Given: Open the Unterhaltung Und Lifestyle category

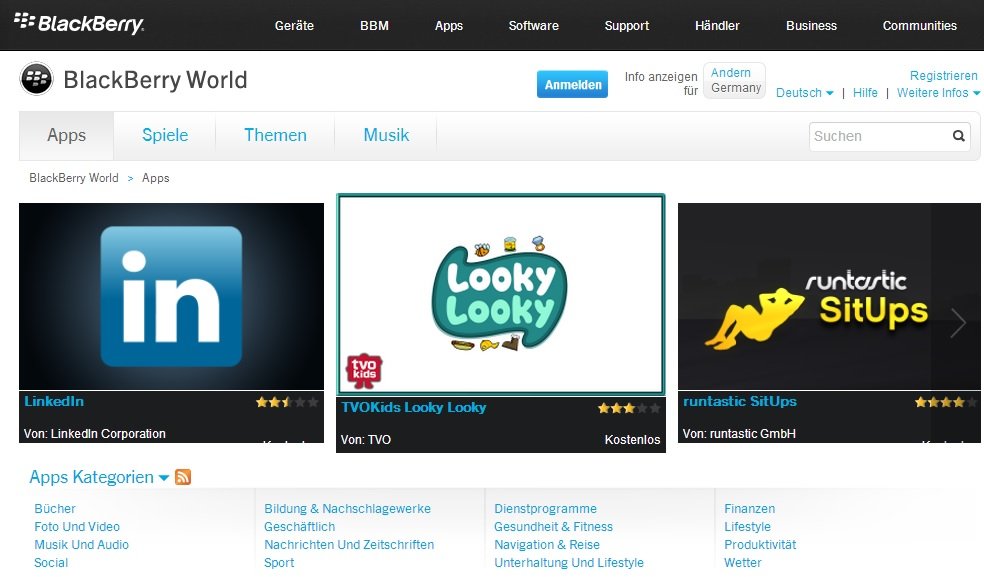Looking at the screenshot, I should 569,563.
